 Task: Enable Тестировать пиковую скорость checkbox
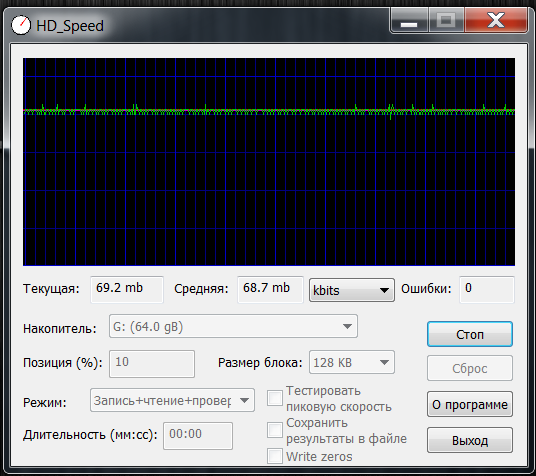[x=275, y=398]
